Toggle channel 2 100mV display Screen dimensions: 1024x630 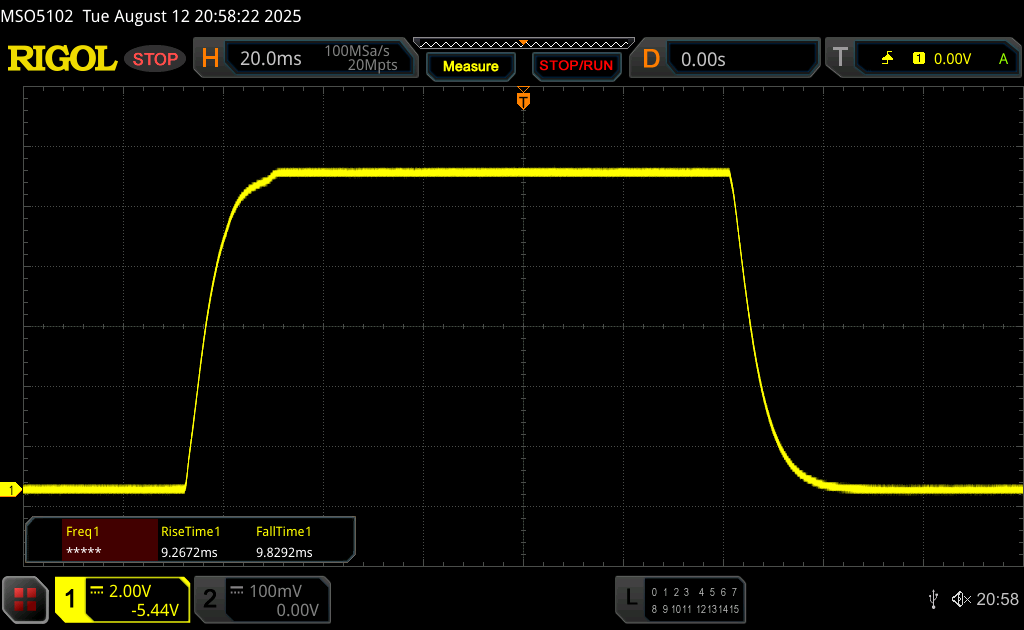coord(263,599)
